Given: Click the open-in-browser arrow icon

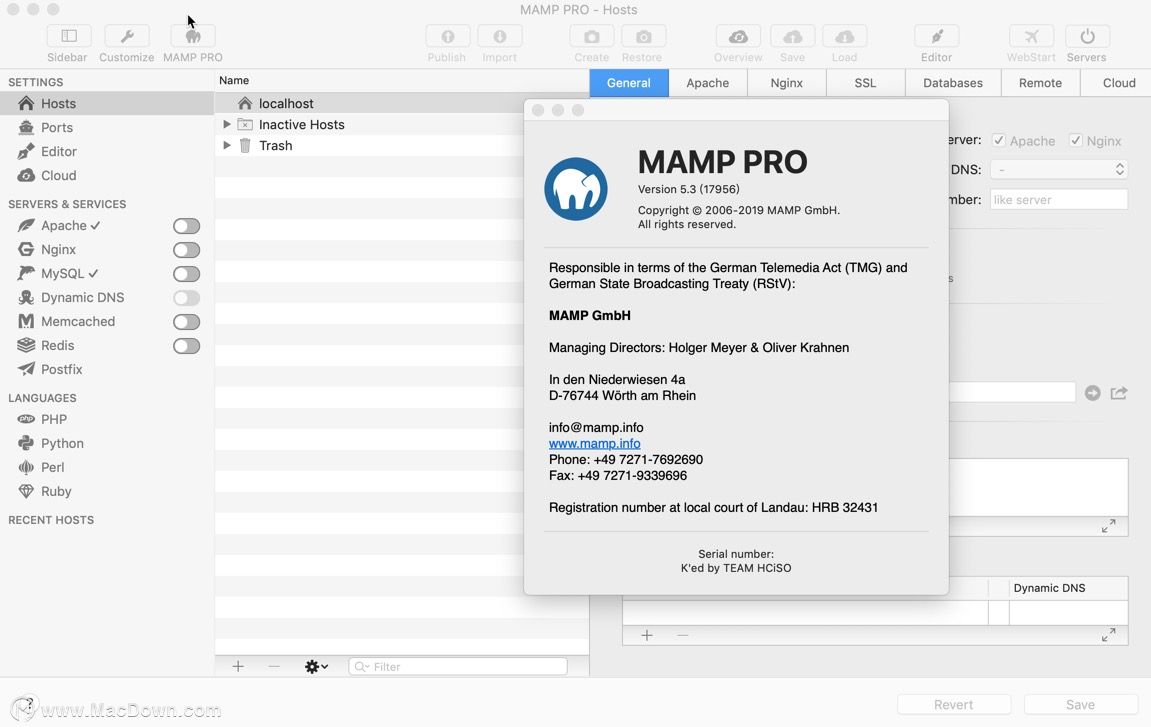Looking at the screenshot, I should pyautogui.click(x=1092, y=393).
